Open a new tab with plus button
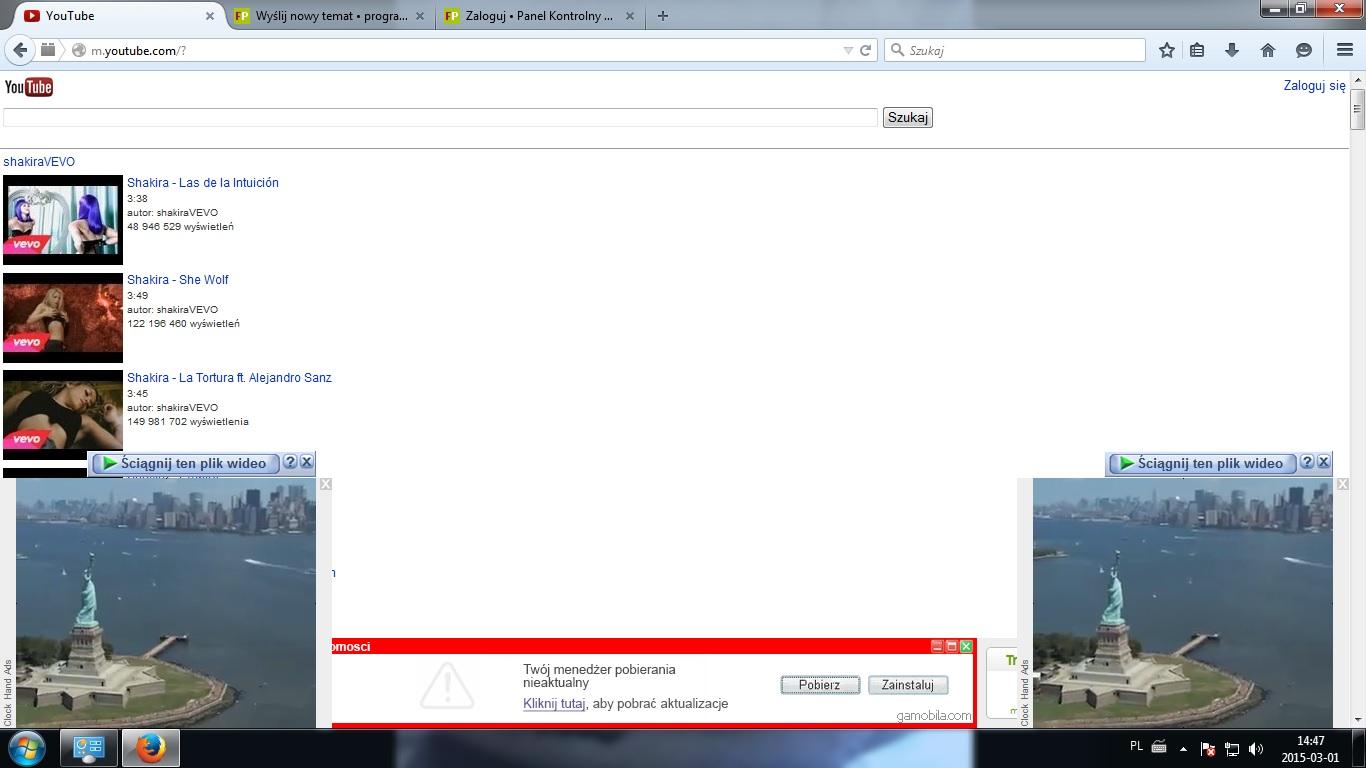The height and width of the screenshot is (768, 1366). (x=662, y=16)
